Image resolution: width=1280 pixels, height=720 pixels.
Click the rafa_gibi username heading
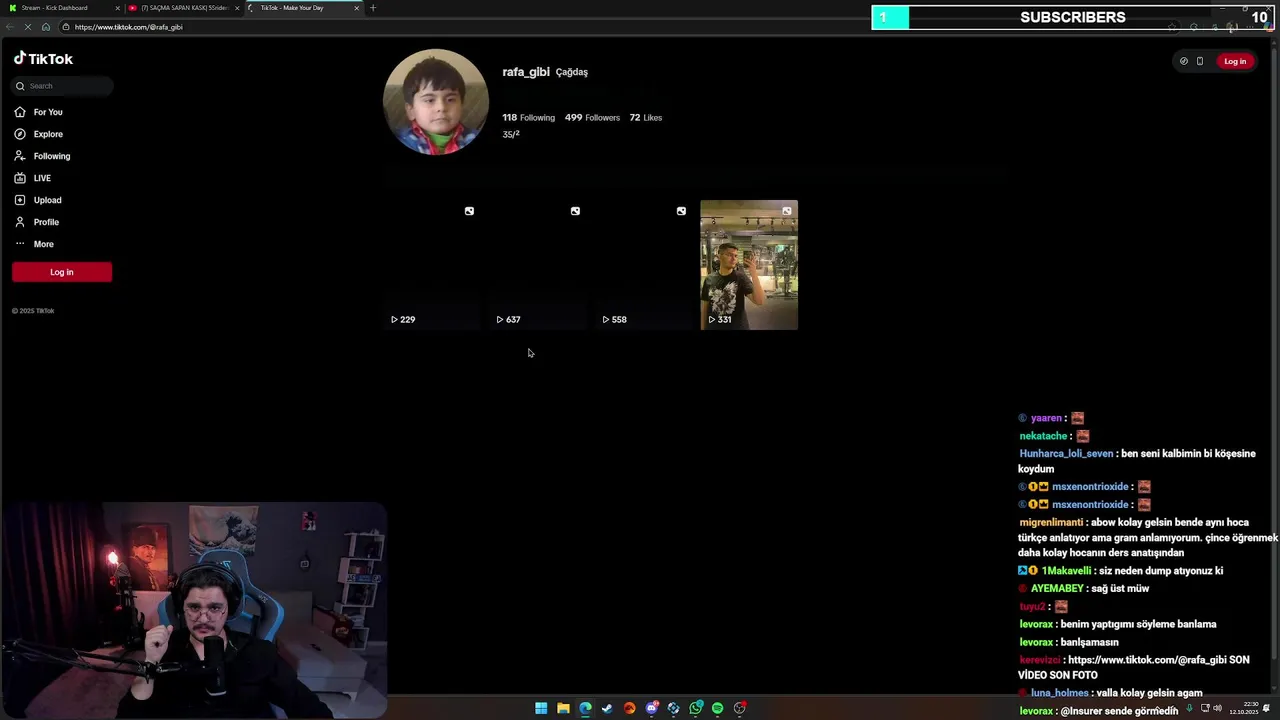tap(526, 72)
